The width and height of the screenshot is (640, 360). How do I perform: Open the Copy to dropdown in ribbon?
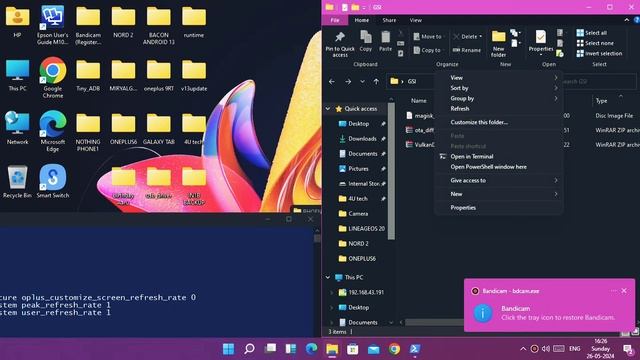pyautogui.click(x=428, y=50)
